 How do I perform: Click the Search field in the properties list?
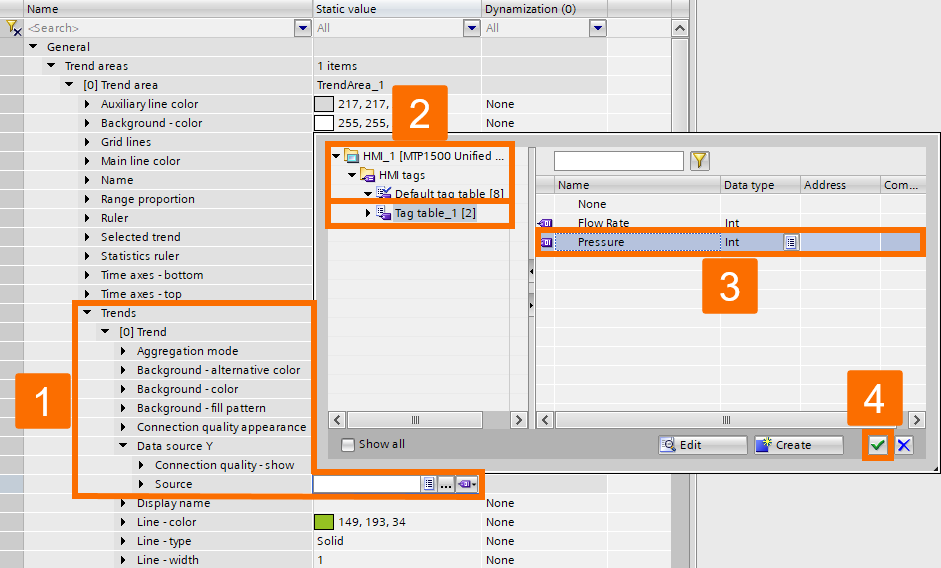(161, 28)
